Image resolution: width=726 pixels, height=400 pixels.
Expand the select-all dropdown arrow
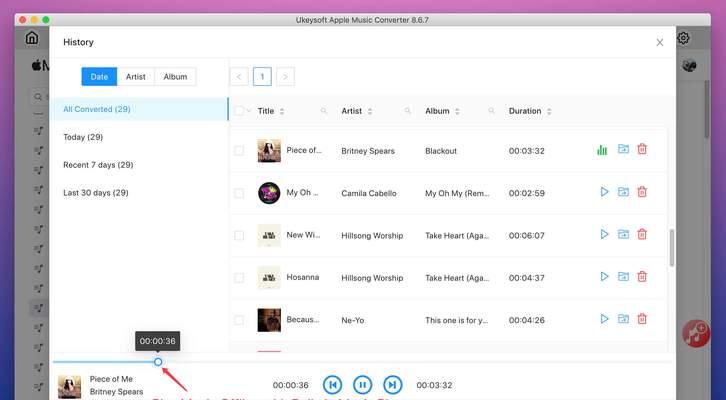[249, 111]
